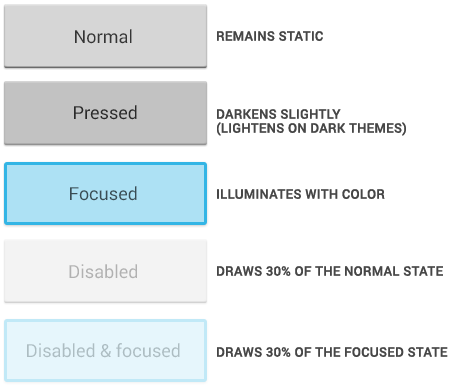Click the Disabled & focused button
This screenshot has width=450, height=385.
click(x=105, y=350)
